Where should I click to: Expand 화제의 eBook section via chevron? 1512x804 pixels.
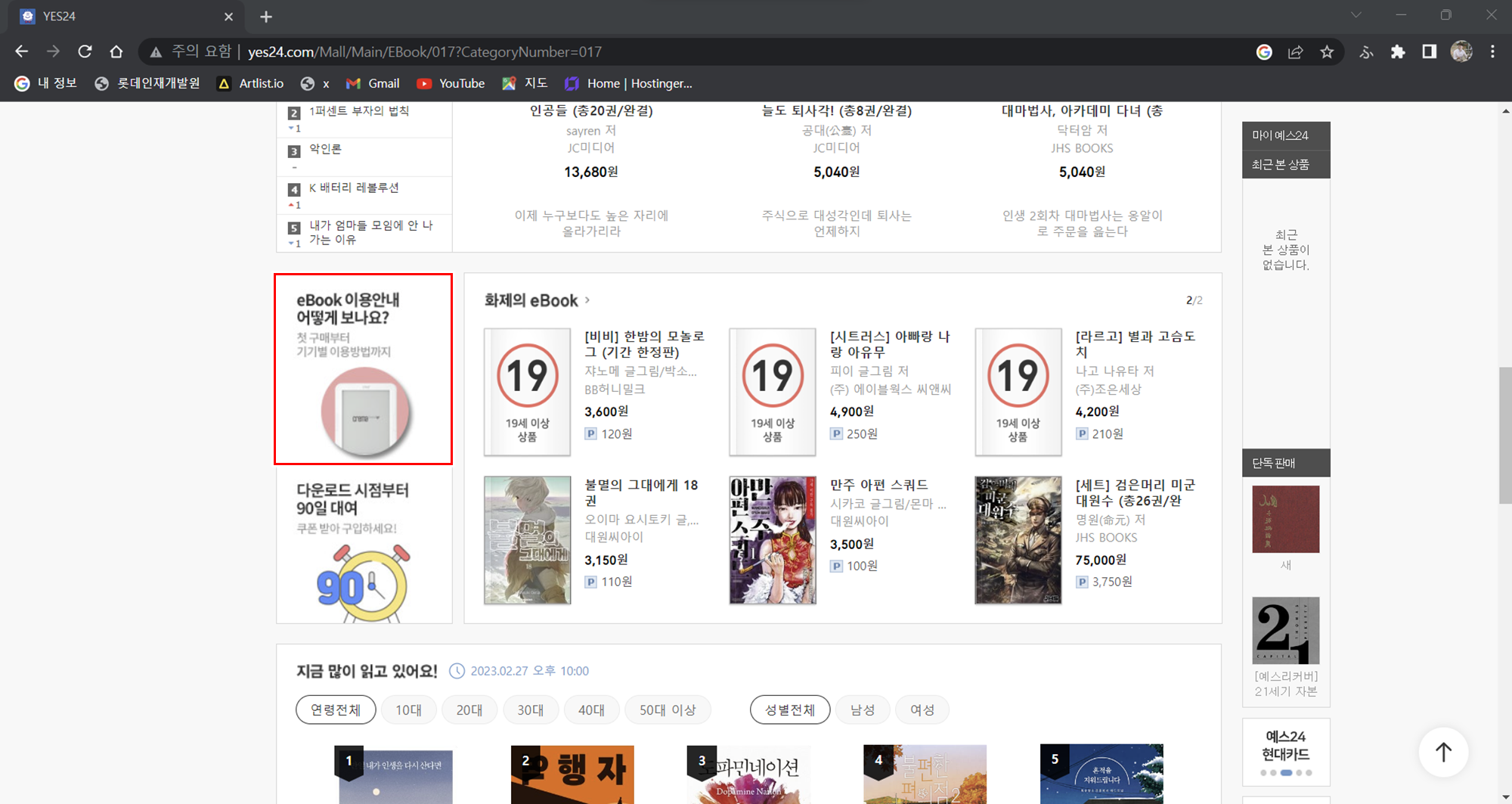click(587, 300)
